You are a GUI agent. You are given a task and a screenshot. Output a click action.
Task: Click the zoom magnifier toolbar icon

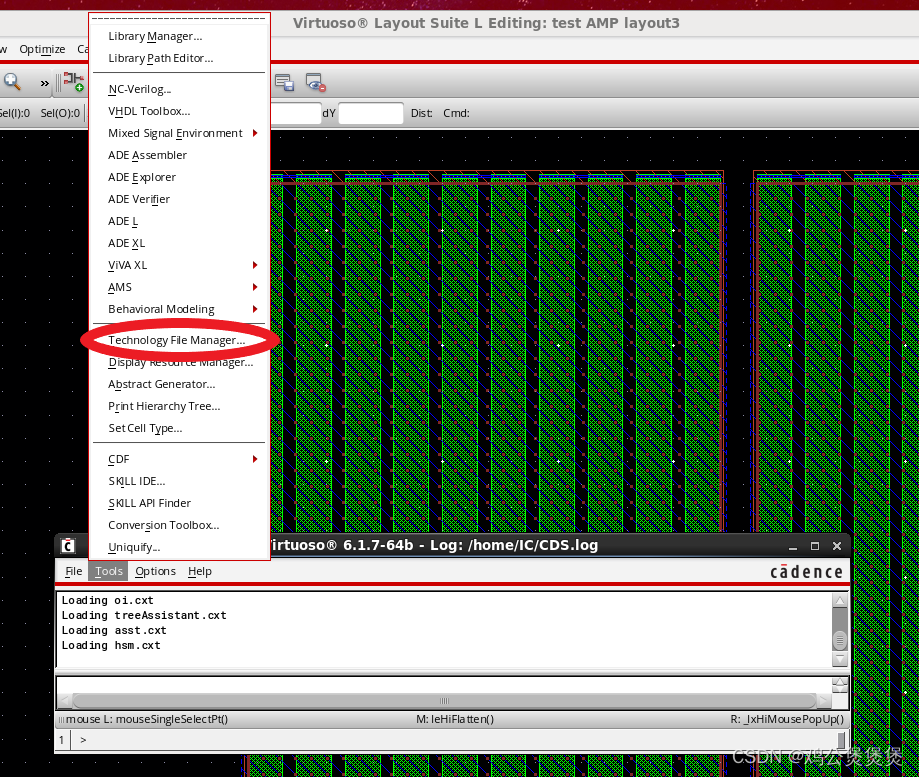click(12, 82)
